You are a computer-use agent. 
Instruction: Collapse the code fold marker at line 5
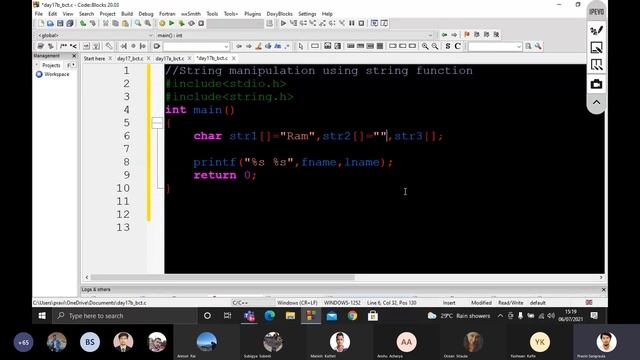tap(157, 123)
